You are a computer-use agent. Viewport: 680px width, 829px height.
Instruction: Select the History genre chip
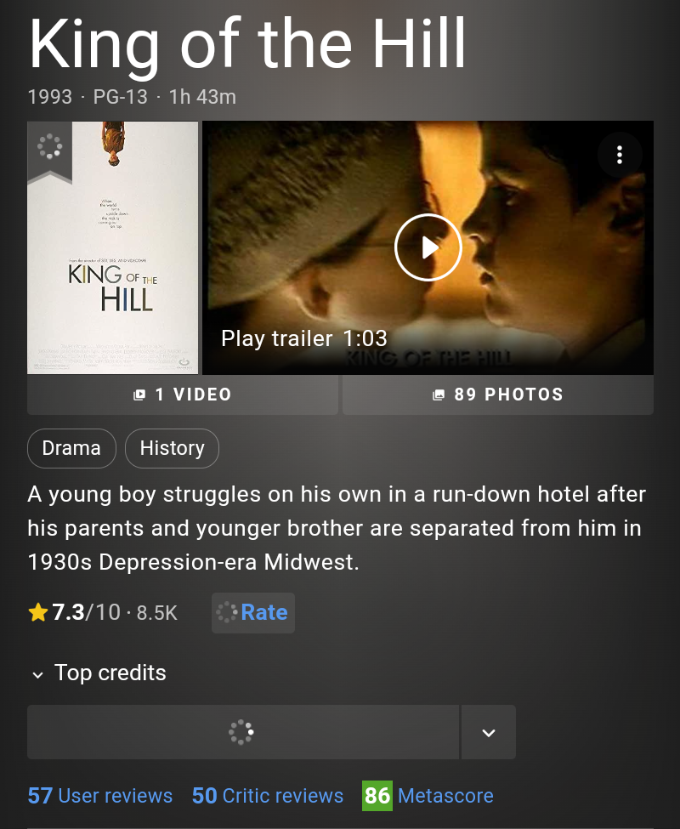[172, 448]
